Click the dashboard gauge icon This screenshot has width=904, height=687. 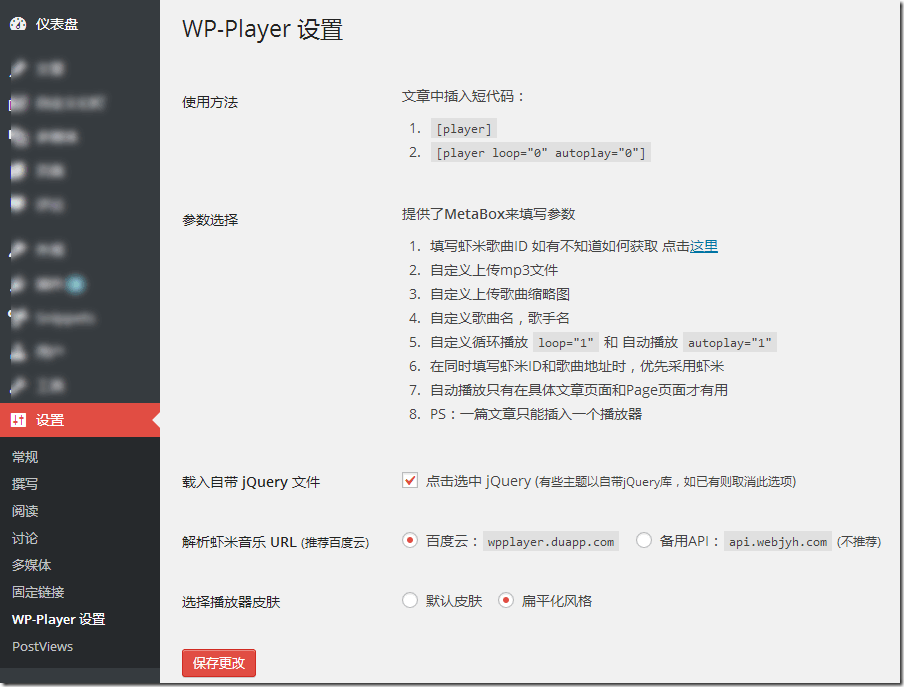coord(18,24)
